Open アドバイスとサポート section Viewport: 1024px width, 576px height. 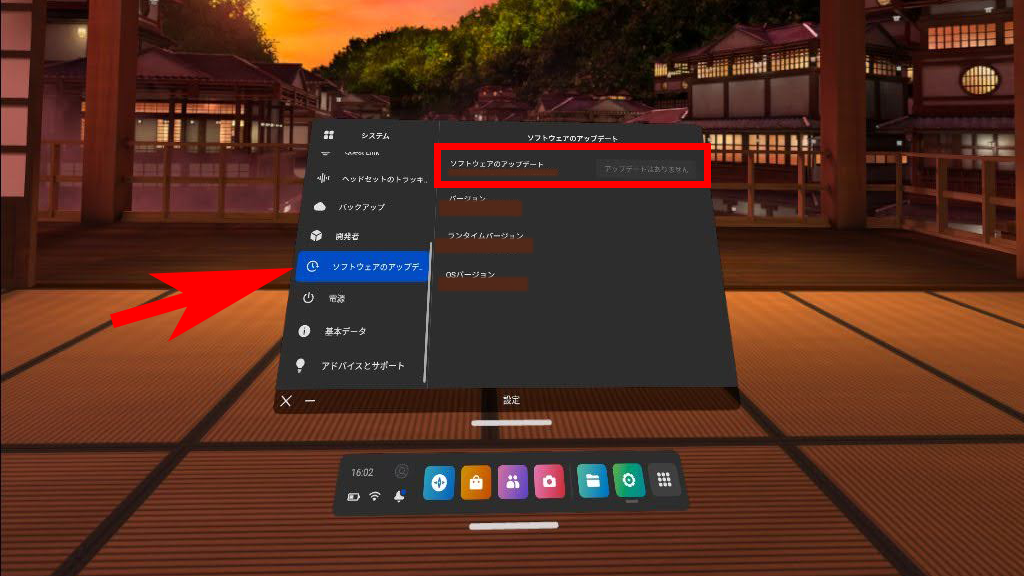click(355, 366)
